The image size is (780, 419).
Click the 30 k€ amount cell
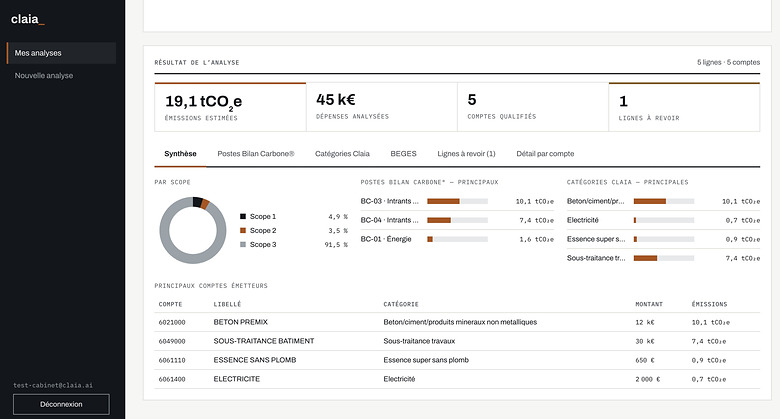click(x=645, y=341)
